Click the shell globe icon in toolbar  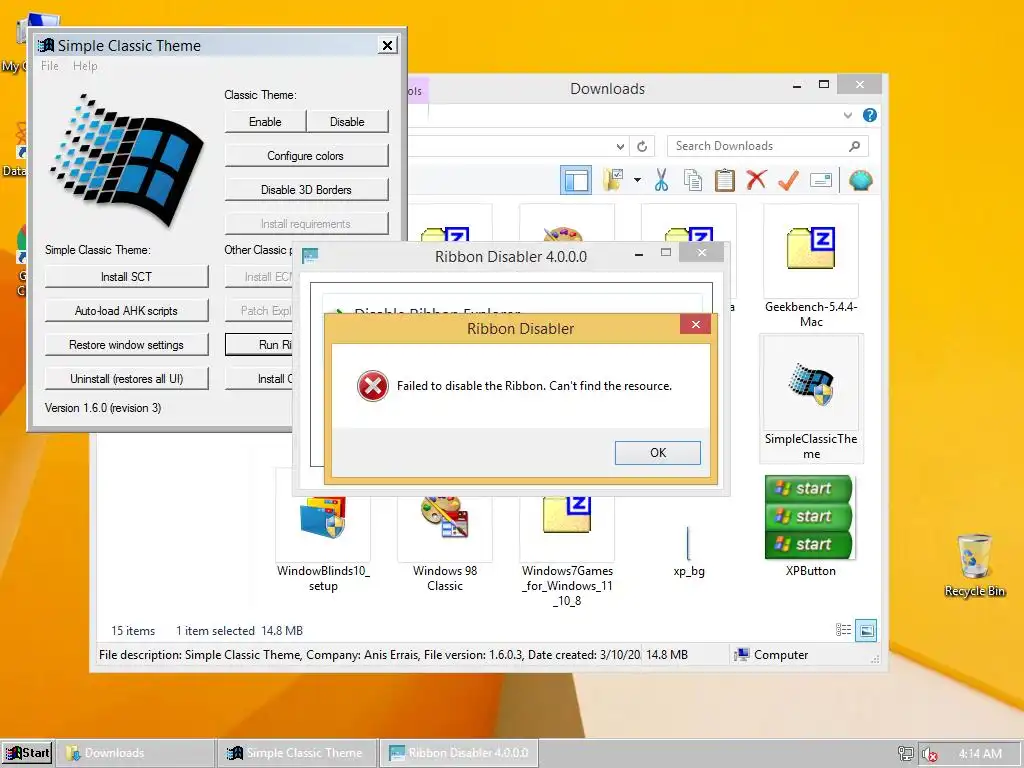point(861,180)
